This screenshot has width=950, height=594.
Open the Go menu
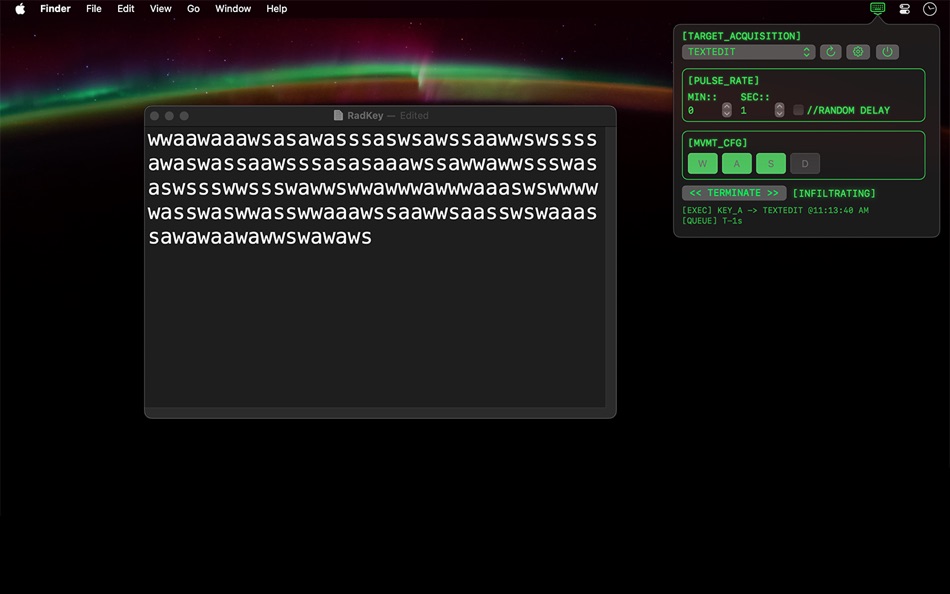[x=193, y=8]
